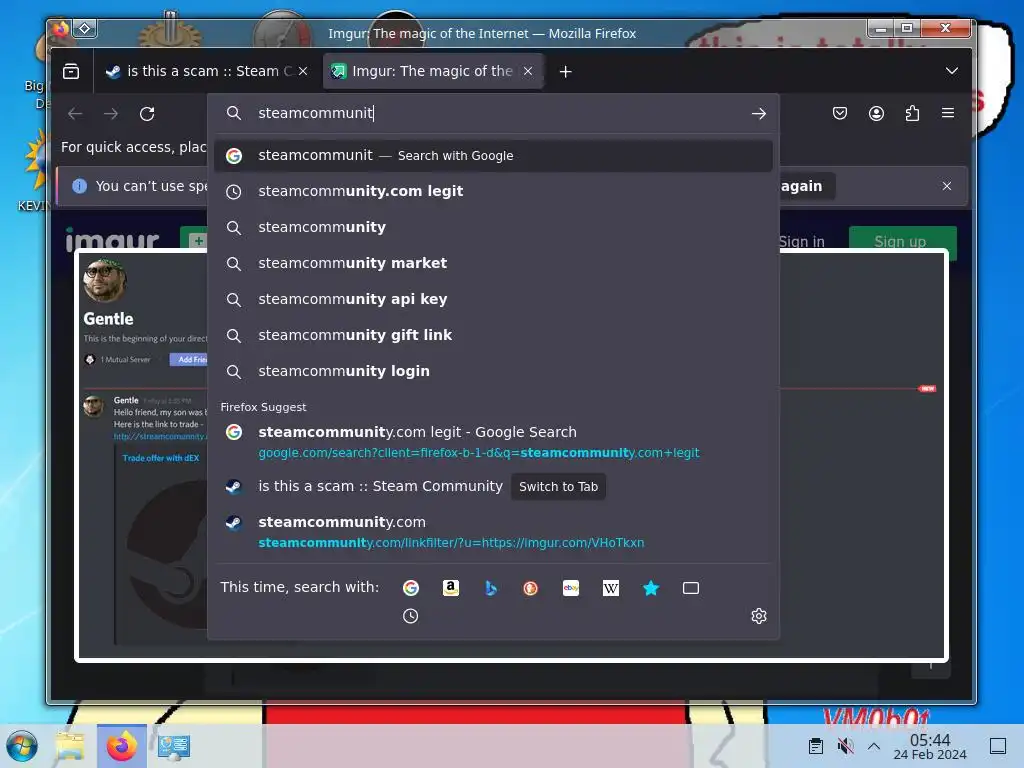Image resolution: width=1024 pixels, height=768 pixels.
Task: Go forward with the forward arrow
Action: [x=111, y=114]
